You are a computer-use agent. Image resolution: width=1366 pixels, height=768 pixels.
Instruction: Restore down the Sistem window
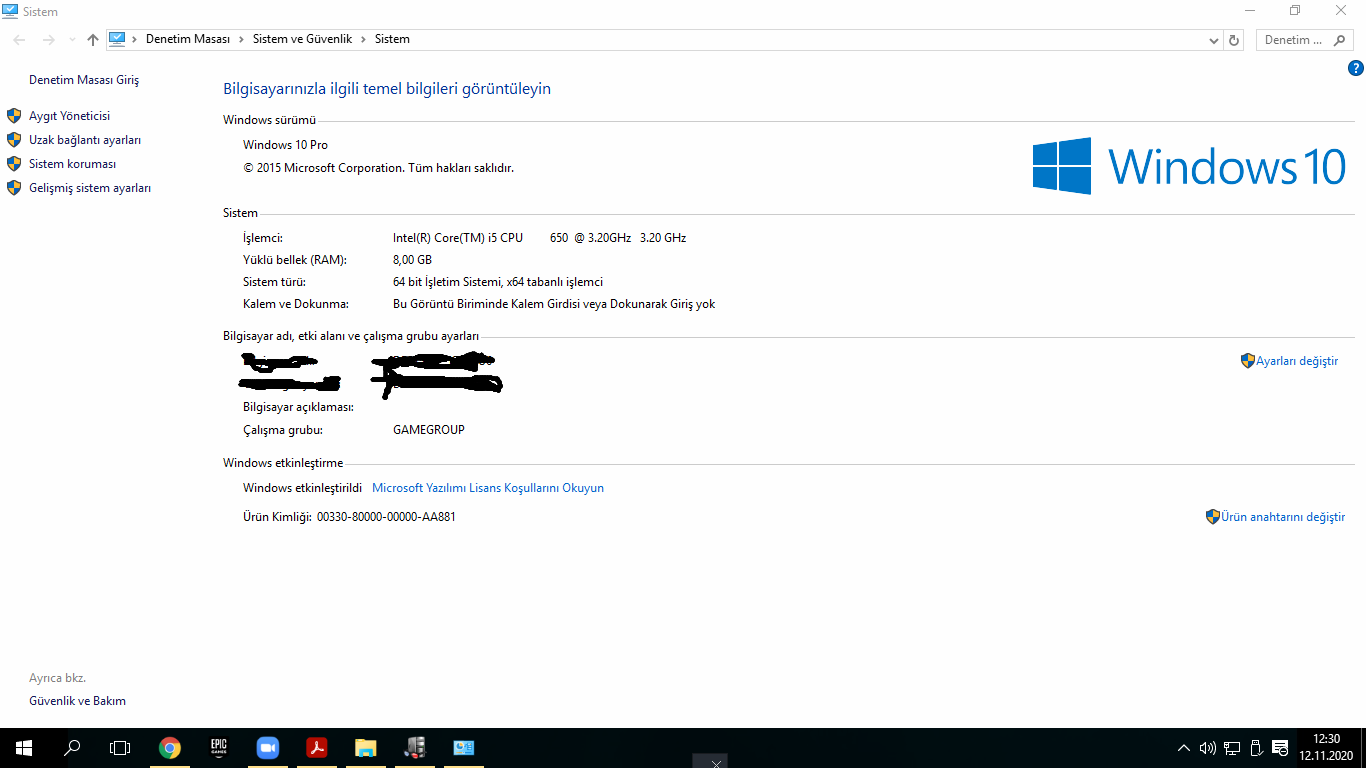[x=1295, y=11]
